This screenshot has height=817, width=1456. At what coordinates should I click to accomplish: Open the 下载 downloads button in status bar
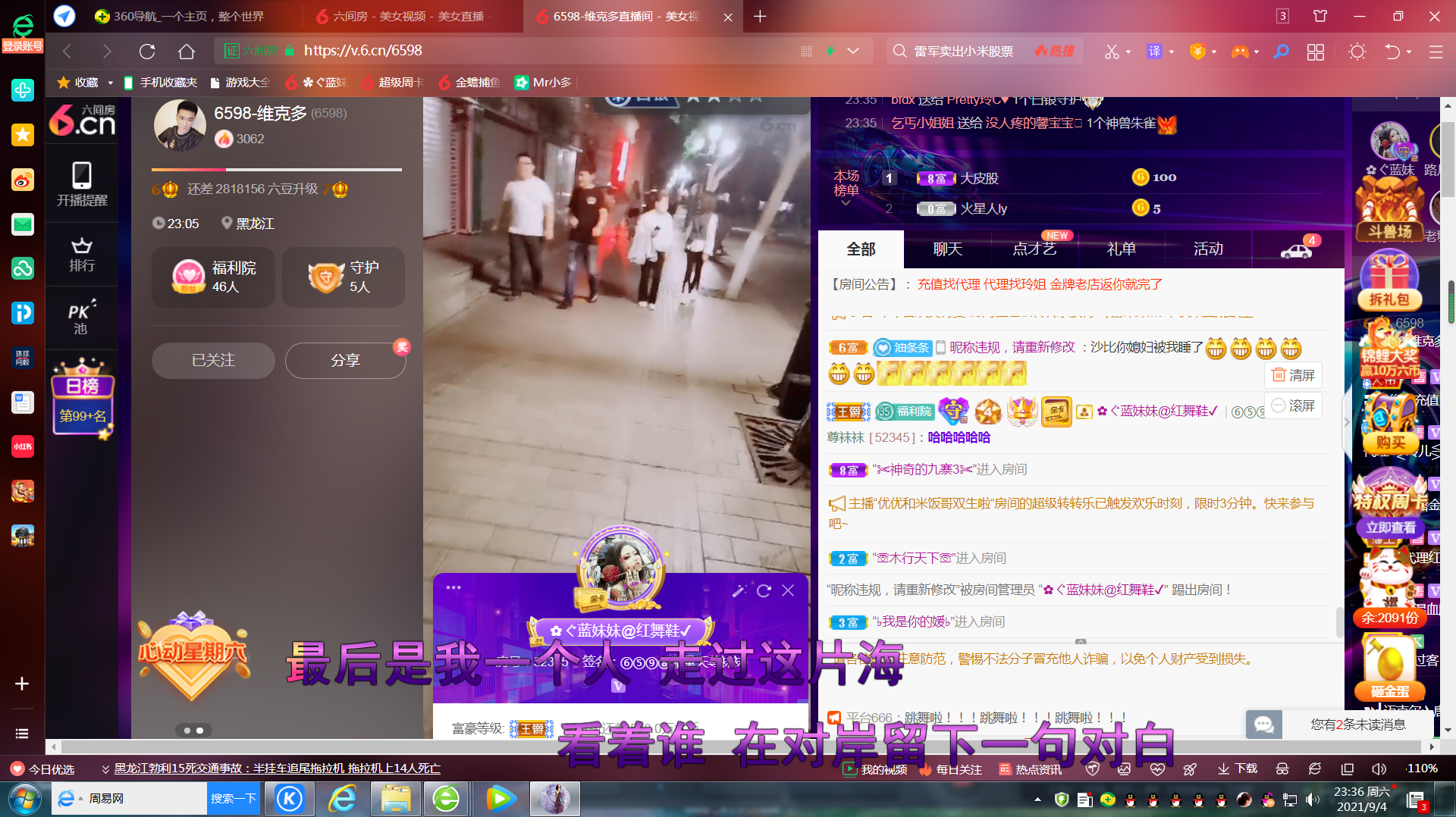click(1237, 768)
